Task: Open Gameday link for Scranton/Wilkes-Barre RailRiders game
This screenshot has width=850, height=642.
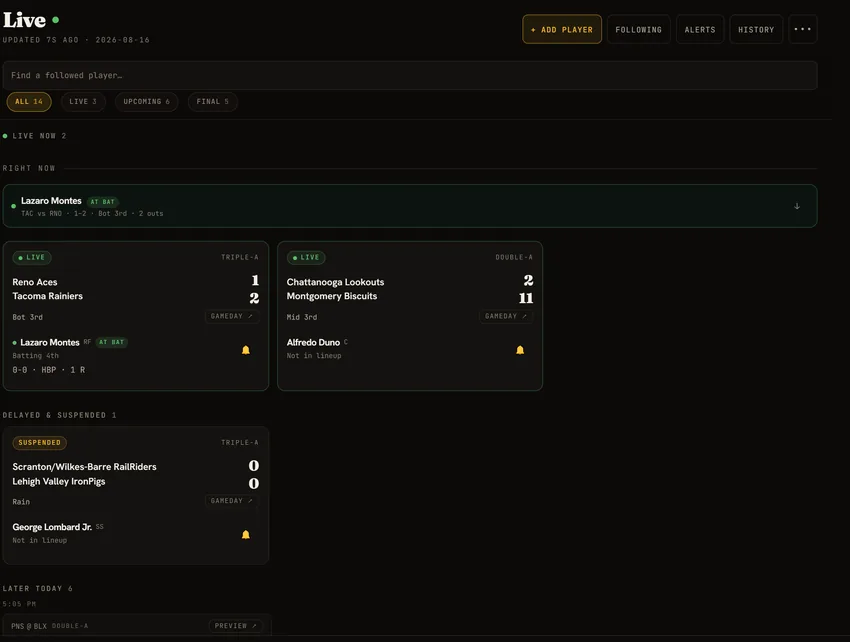Action: (231, 500)
